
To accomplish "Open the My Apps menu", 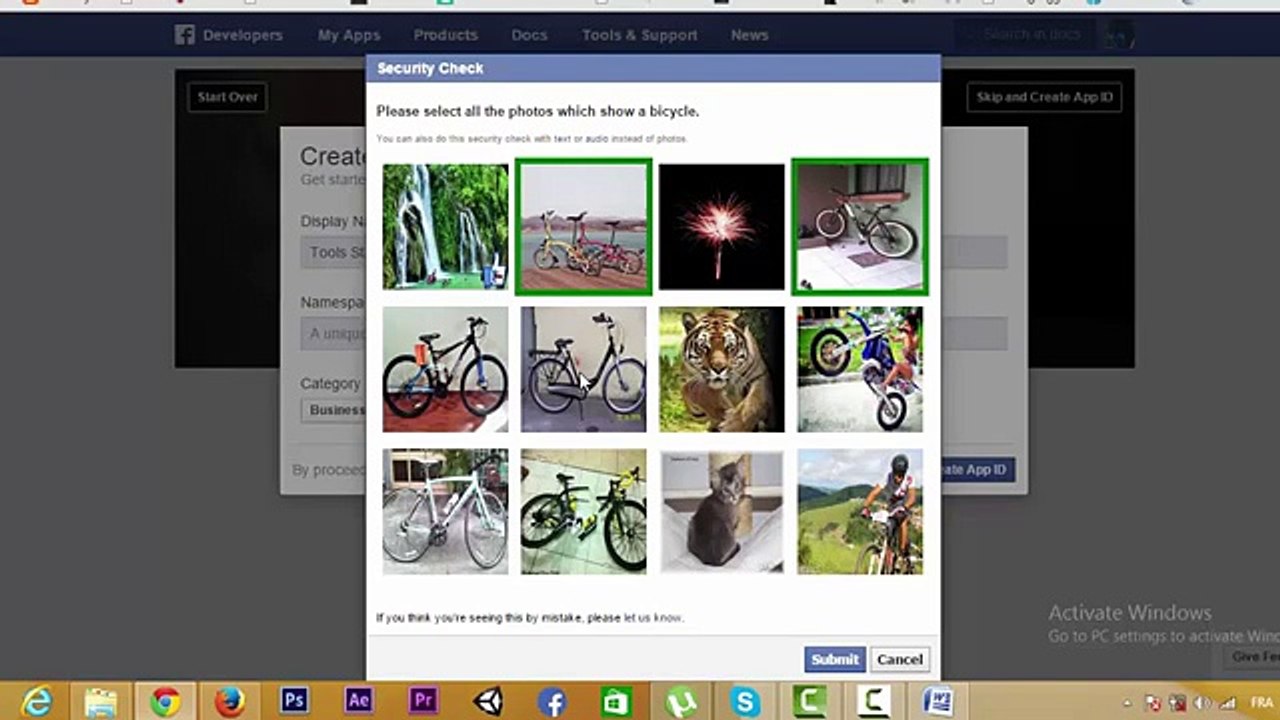I will (x=348, y=35).
